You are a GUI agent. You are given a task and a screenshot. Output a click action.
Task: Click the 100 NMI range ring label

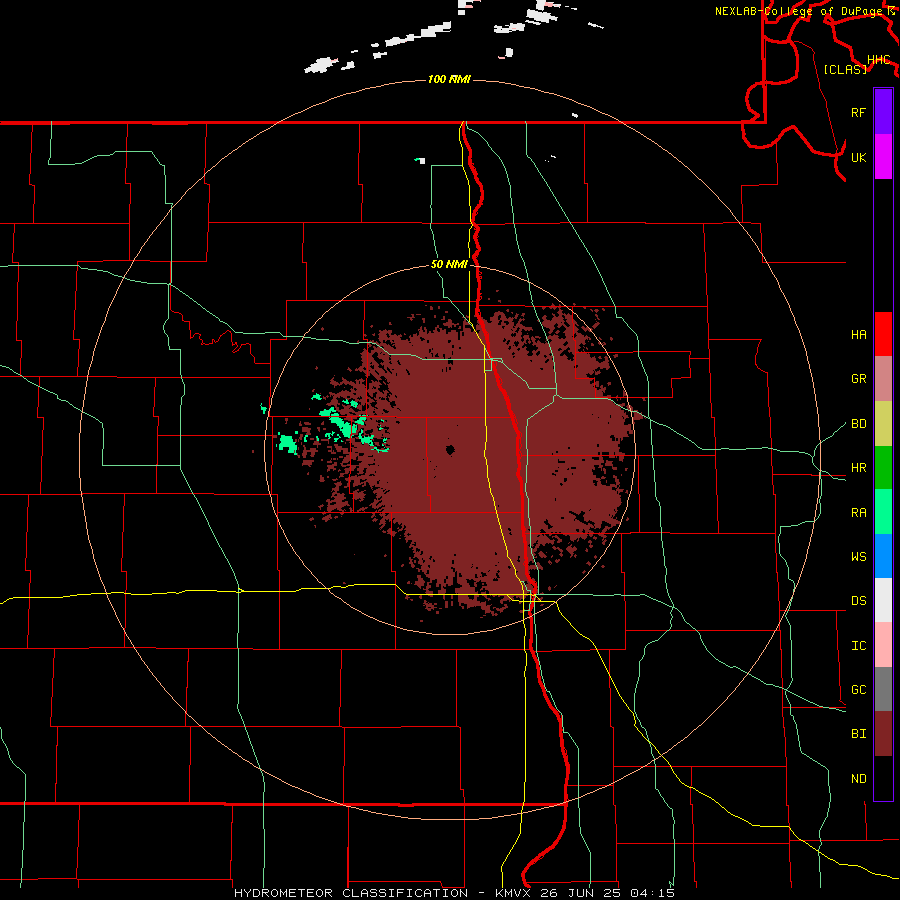coord(449,79)
